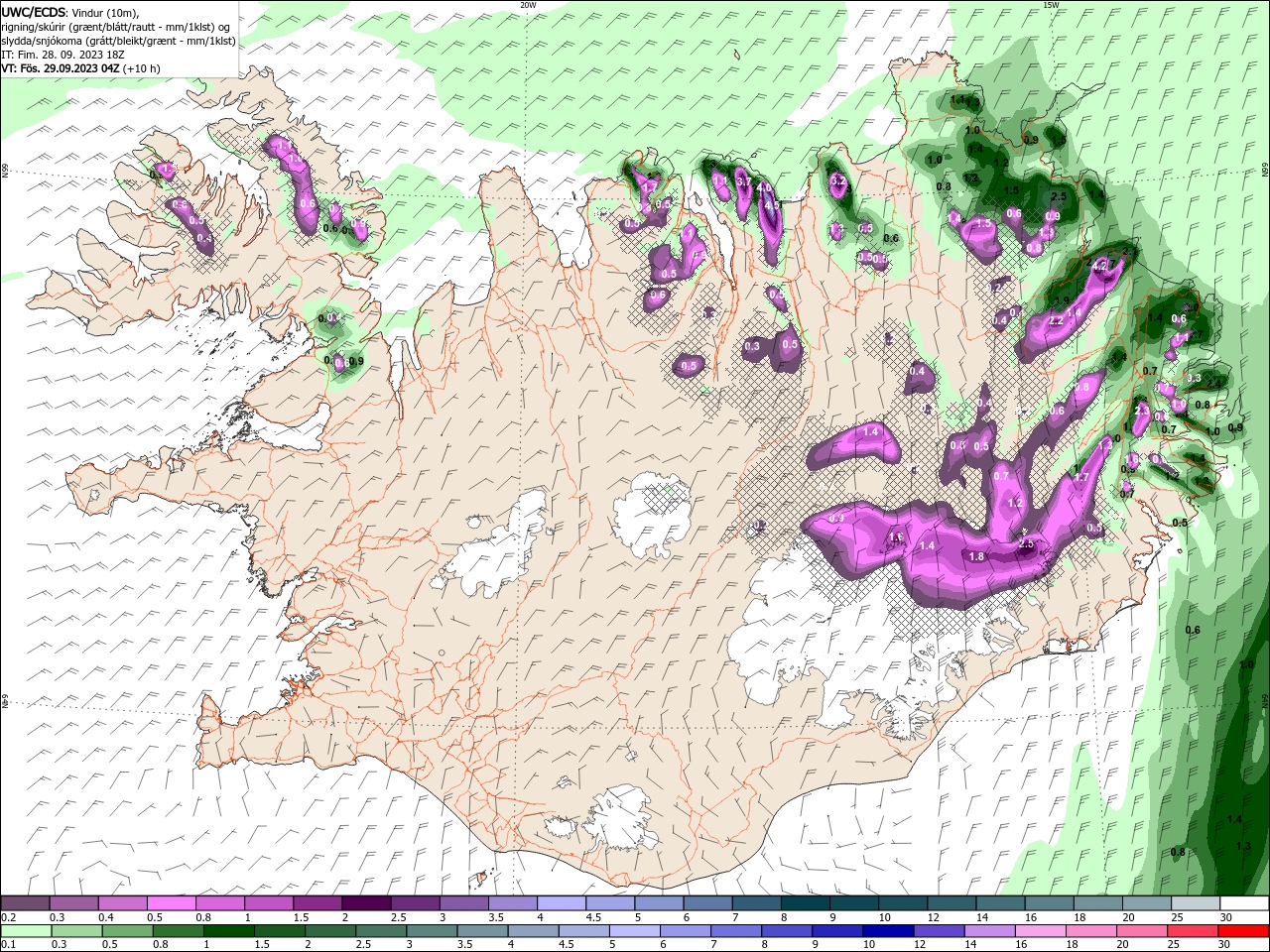The width and height of the screenshot is (1270, 952).
Task: Click the 'IT: Fim. 28. 09. 2023 18Z' line
Action: coord(64,55)
